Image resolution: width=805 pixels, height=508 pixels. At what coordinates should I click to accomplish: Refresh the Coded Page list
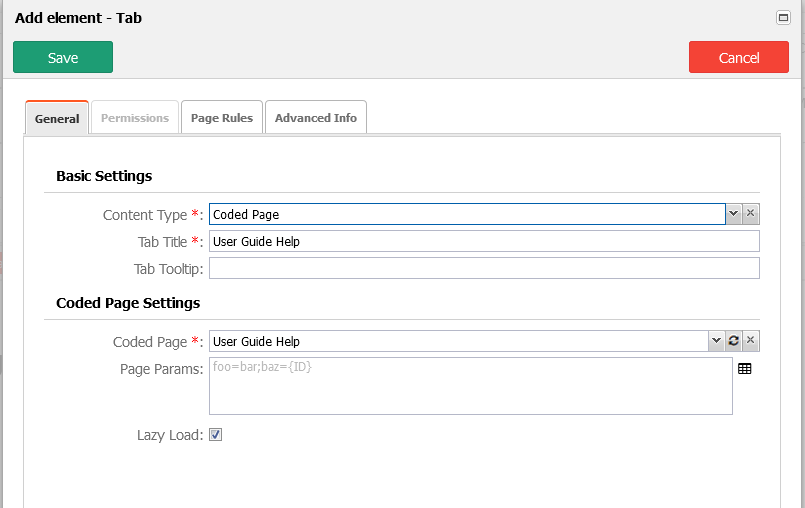pyautogui.click(x=734, y=341)
